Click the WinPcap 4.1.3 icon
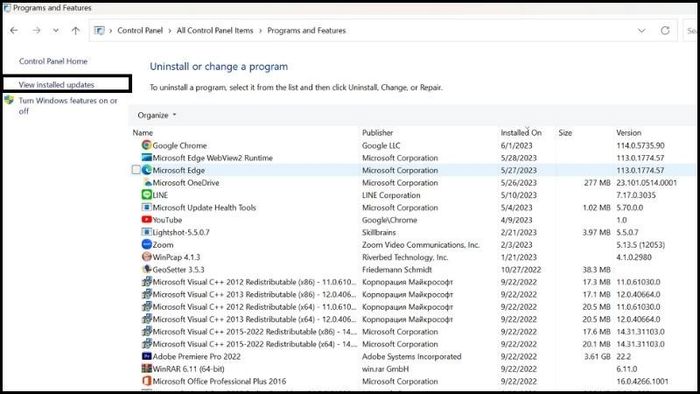The height and width of the screenshot is (394, 700). tap(146, 257)
